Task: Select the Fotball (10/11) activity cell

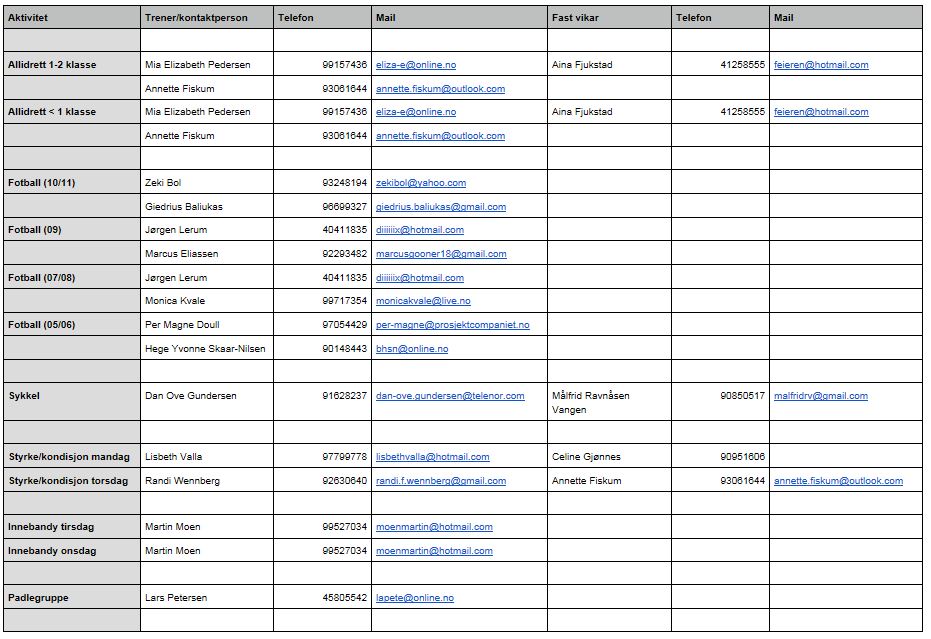Action: point(72,182)
